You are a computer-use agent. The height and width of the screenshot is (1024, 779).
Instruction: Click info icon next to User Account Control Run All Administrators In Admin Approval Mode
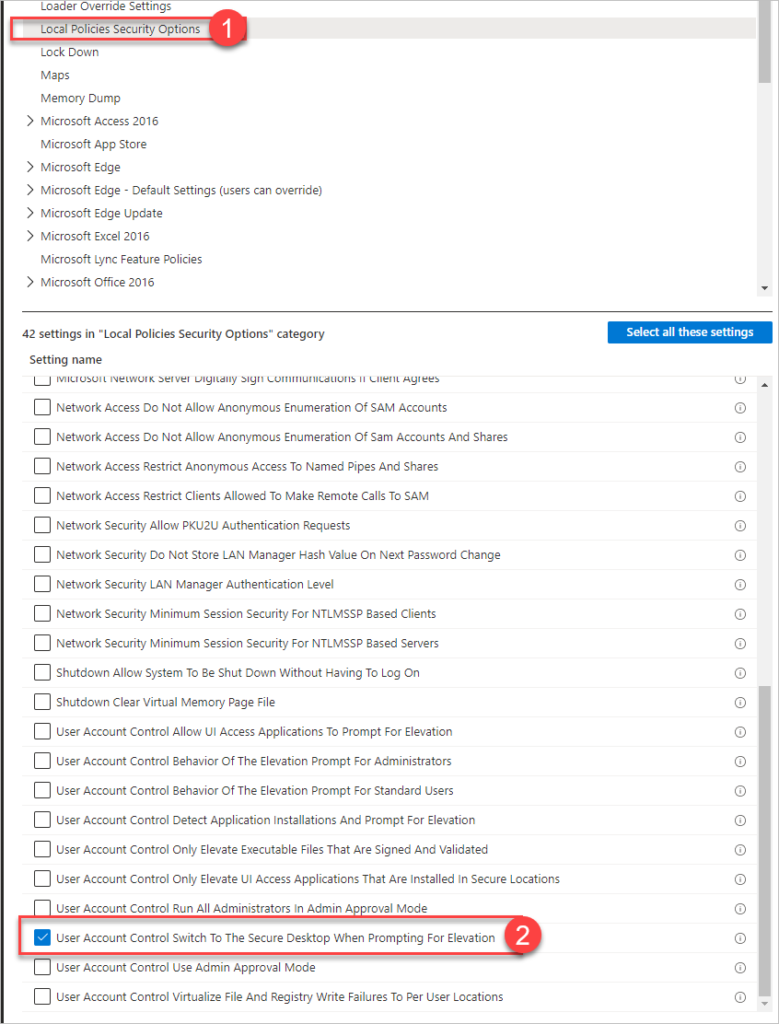click(x=740, y=909)
